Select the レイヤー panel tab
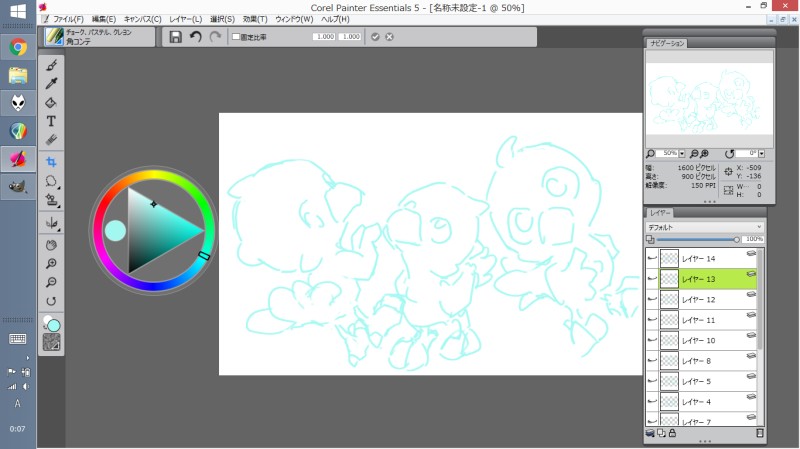This screenshot has height=449, width=800. click(660, 213)
